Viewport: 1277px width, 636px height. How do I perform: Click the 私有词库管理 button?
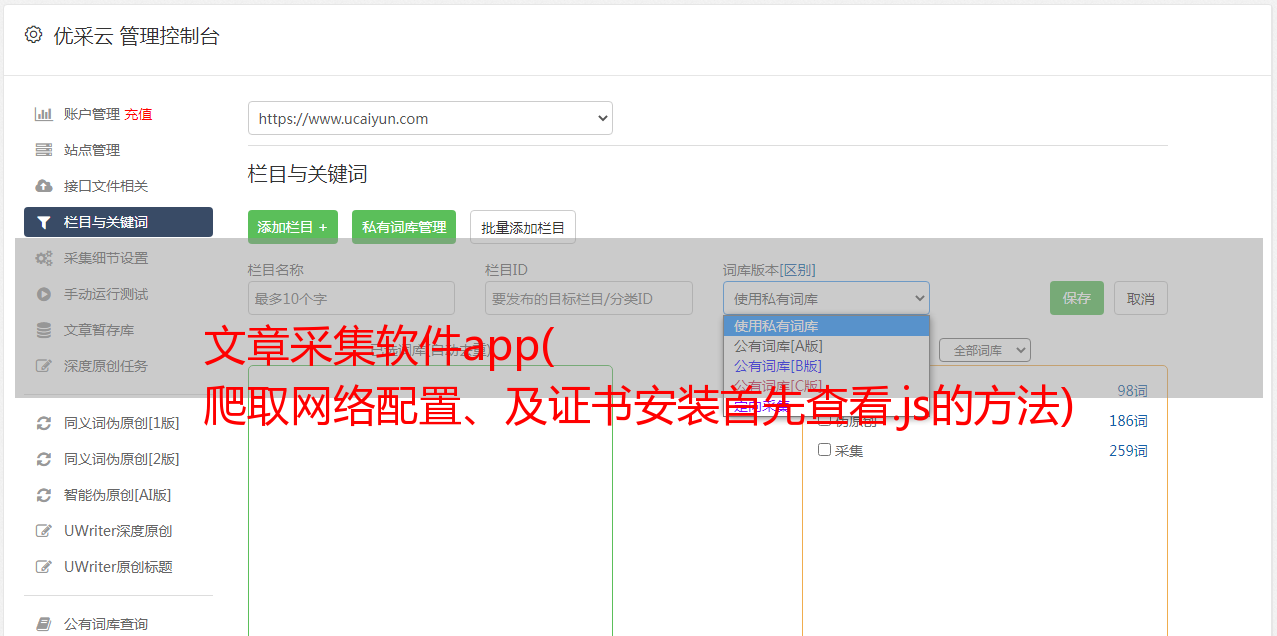(404, 227)
